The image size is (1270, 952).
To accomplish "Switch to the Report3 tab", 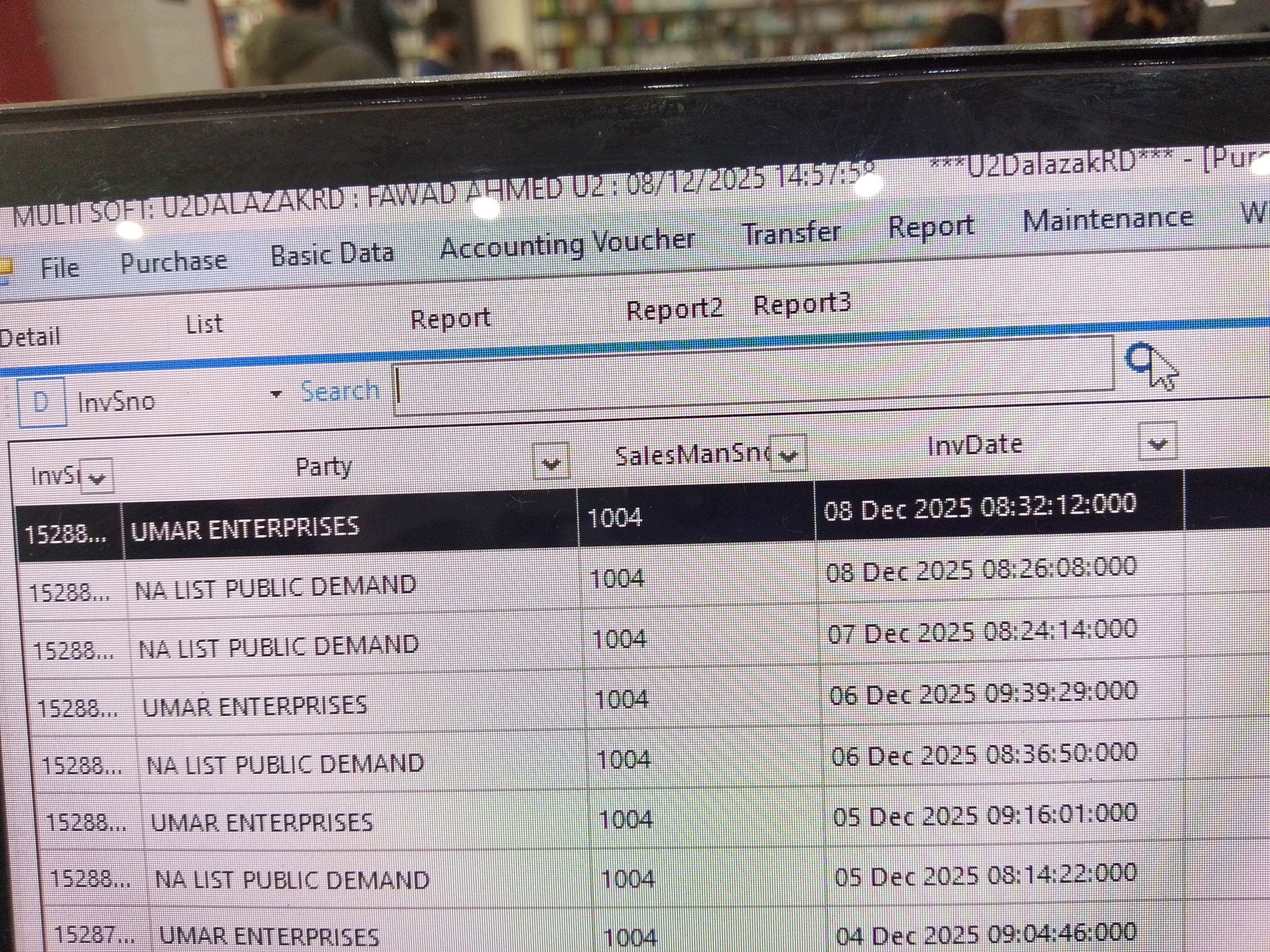I will 801,305.
